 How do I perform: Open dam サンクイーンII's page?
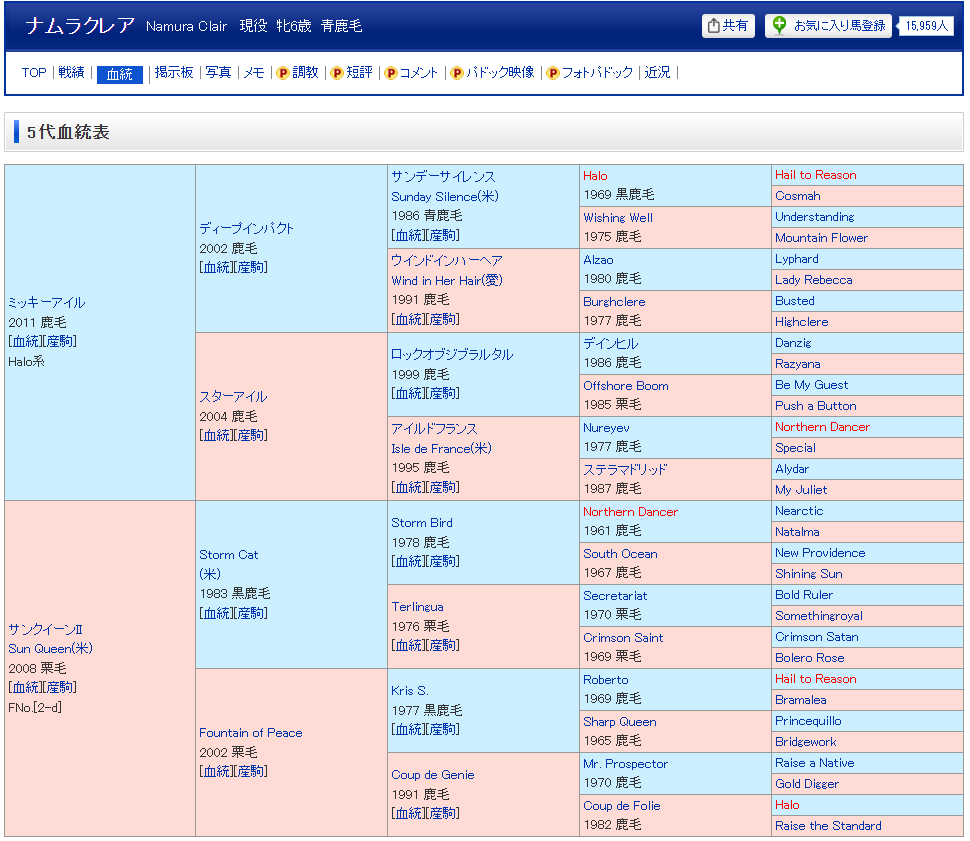click(x=45, y=629)
